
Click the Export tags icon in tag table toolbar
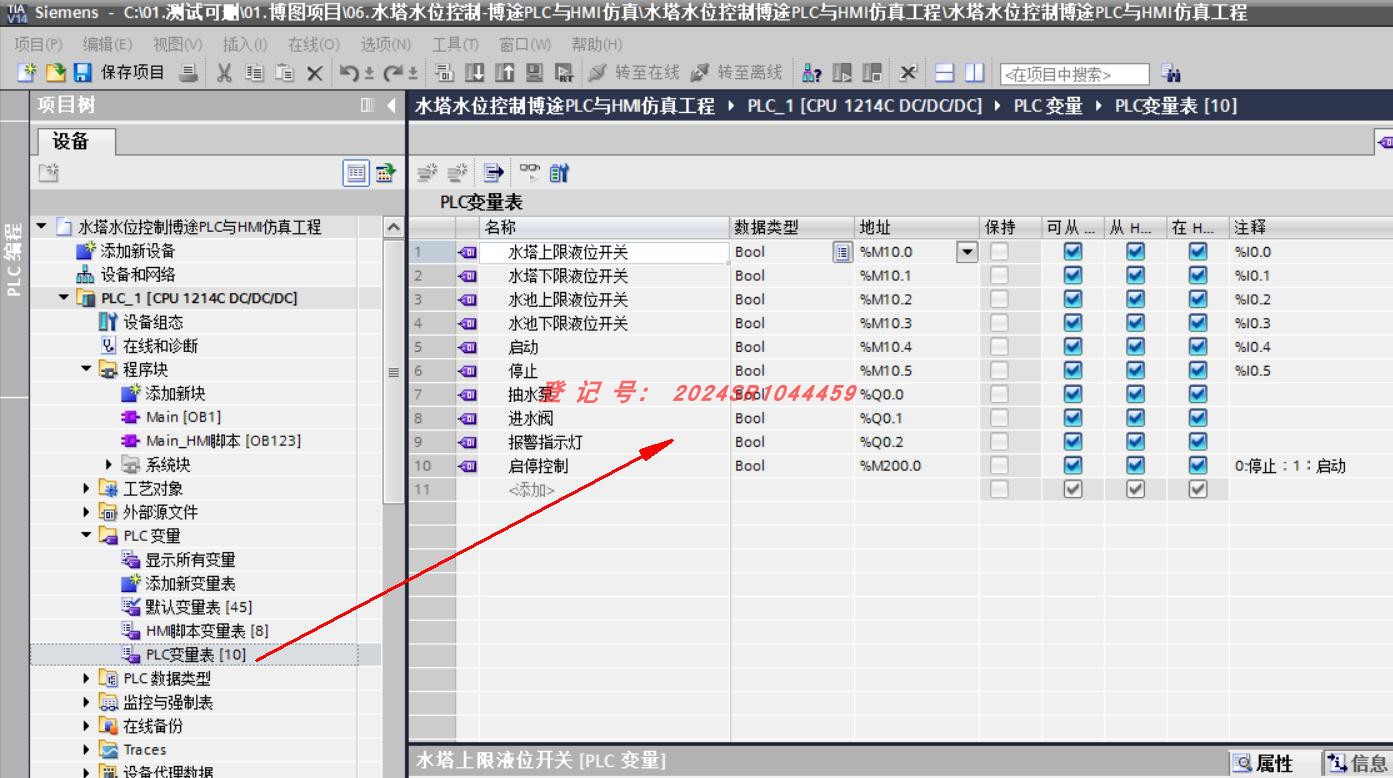(x=494, y=172)
